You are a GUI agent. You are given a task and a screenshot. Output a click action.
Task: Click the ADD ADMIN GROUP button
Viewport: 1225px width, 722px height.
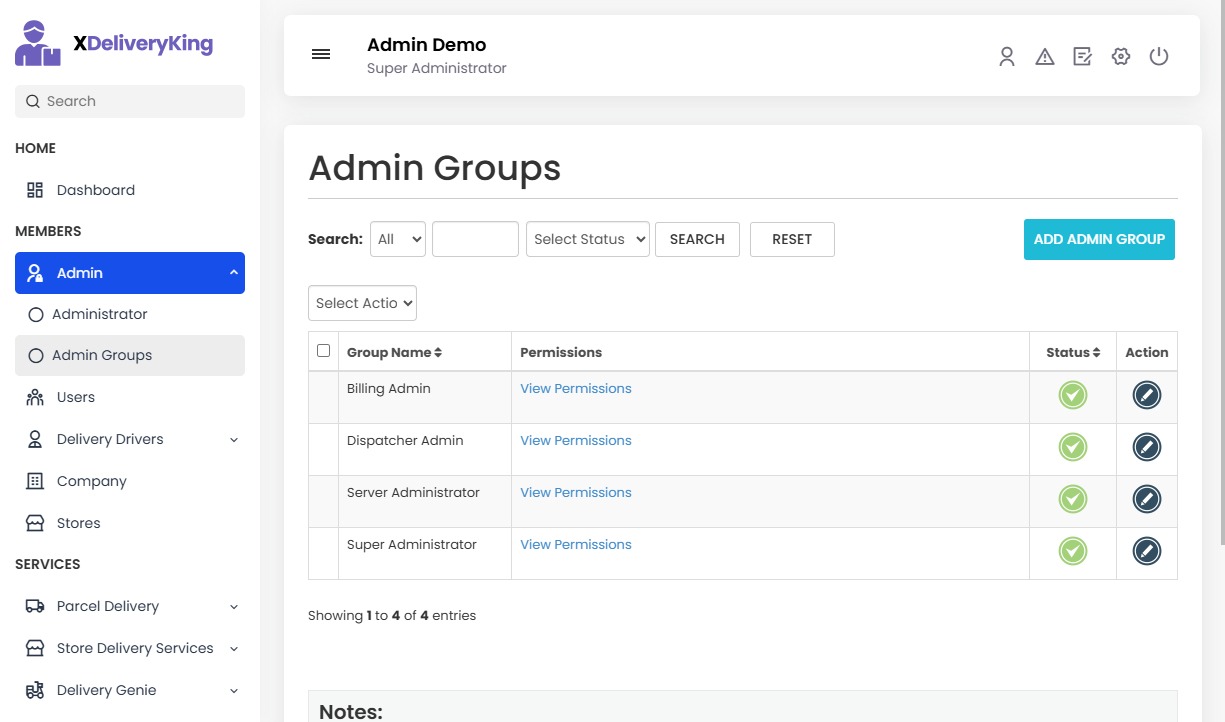tap(1098, 239)
